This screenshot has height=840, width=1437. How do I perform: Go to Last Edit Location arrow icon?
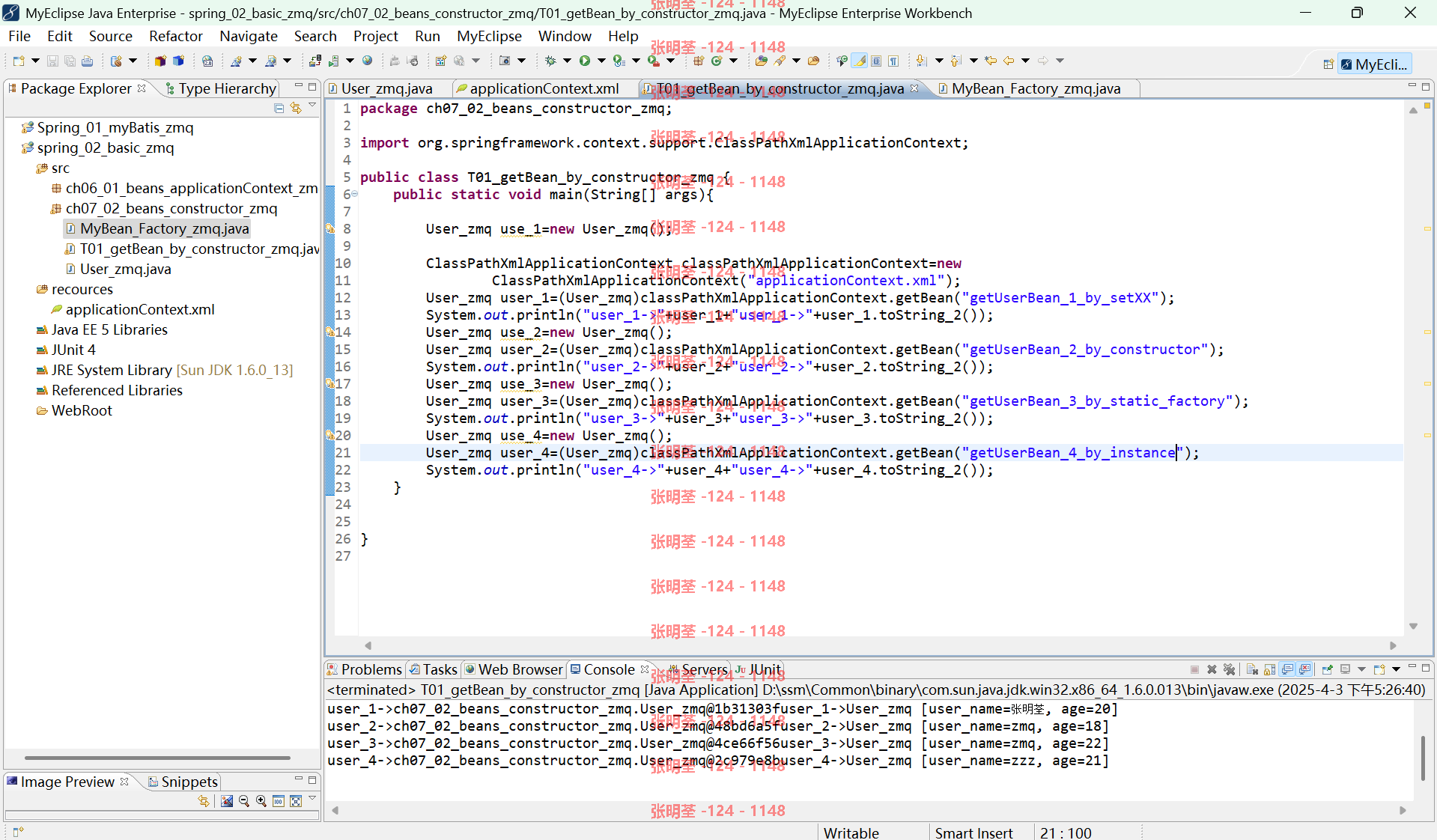pos(991,61)
